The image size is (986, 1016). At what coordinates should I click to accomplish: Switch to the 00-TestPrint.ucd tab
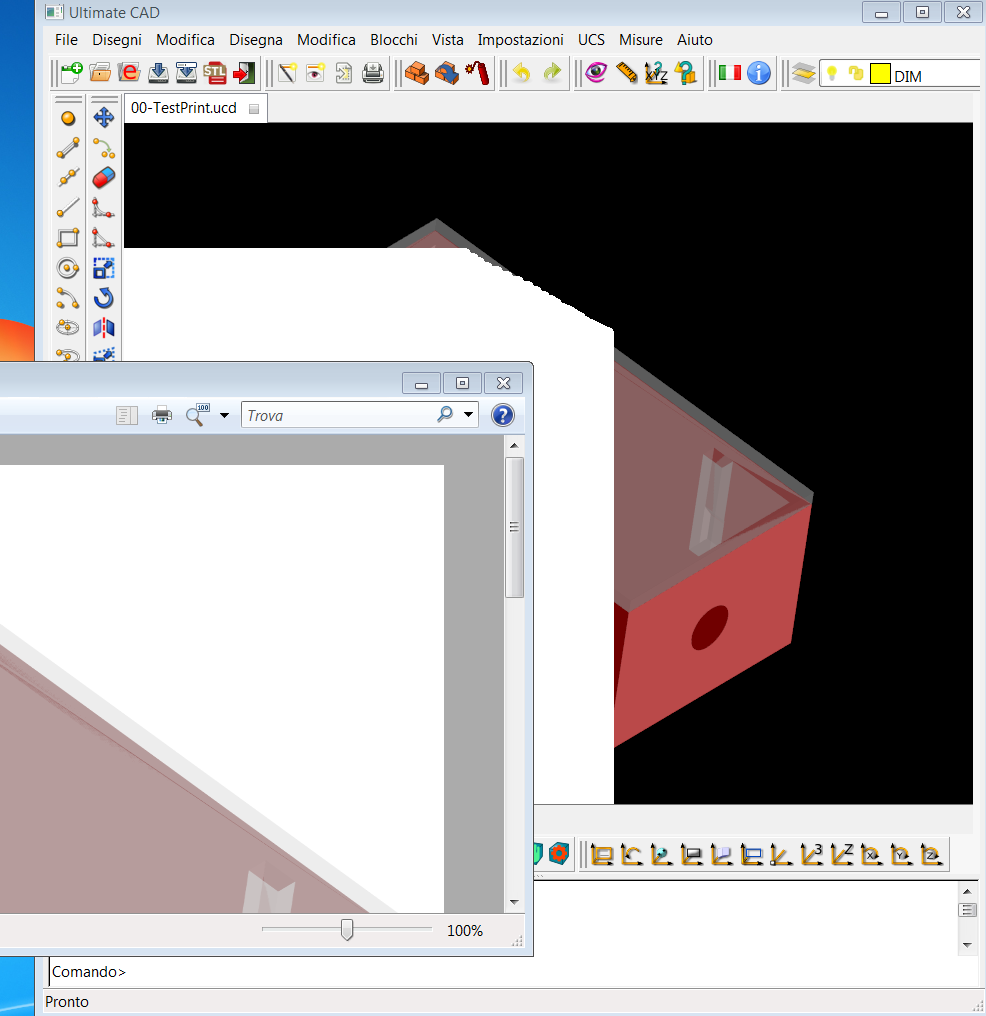(x=184, y=108)
